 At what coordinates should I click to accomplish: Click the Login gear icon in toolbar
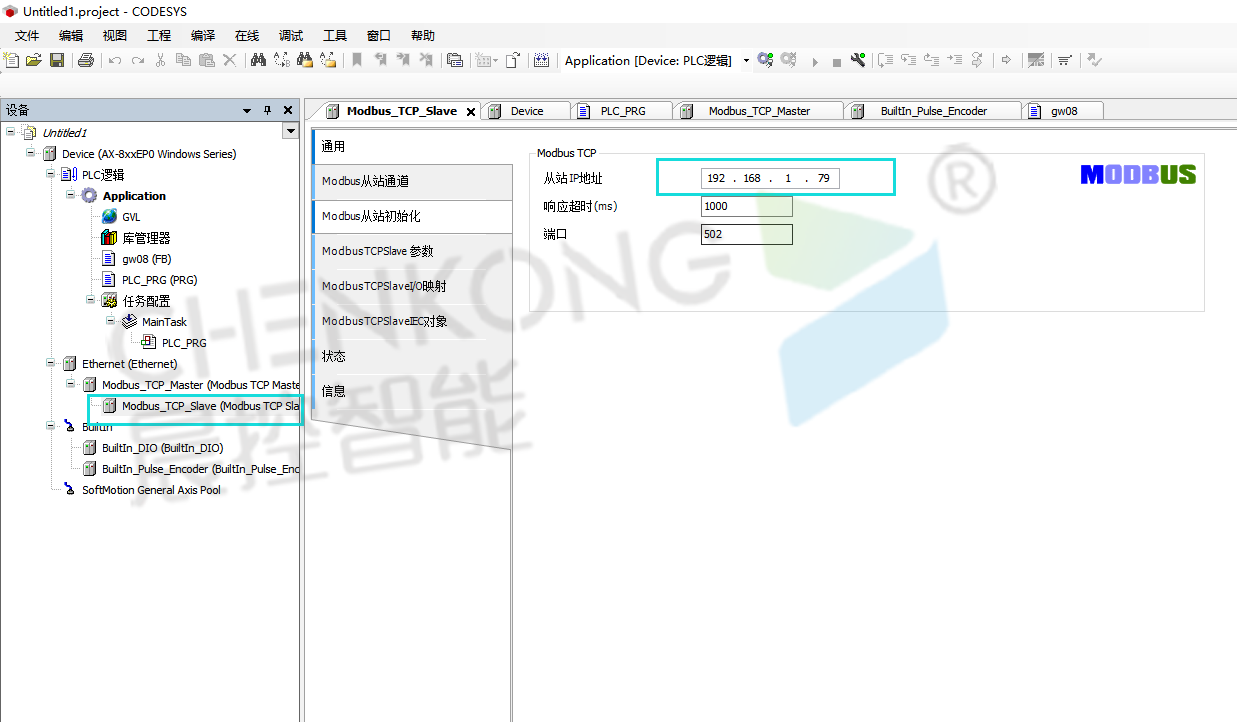[765, 60]
